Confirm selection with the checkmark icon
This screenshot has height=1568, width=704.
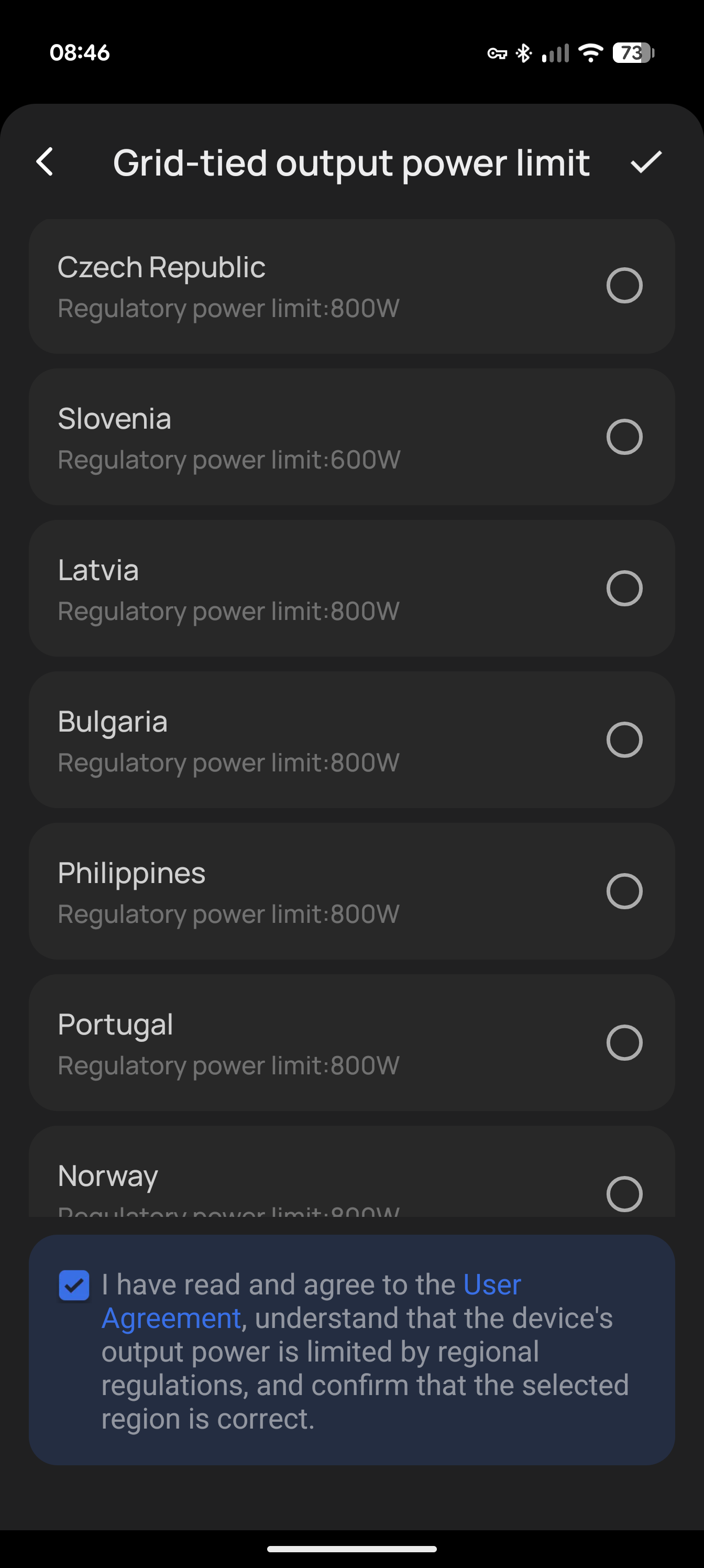tap(645, 162)
